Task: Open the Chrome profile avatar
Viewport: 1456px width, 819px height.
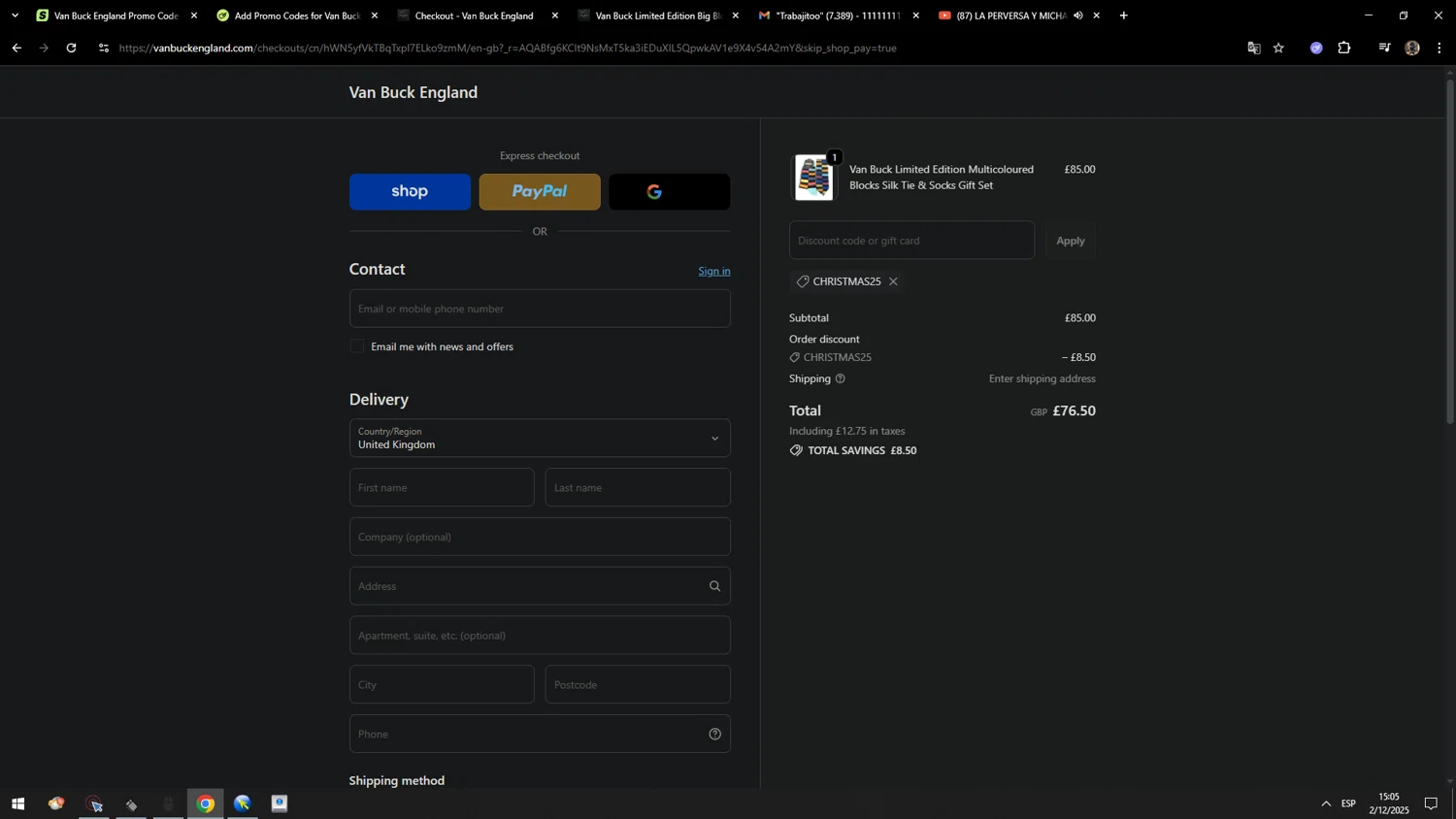Action: click(1412, 48)
